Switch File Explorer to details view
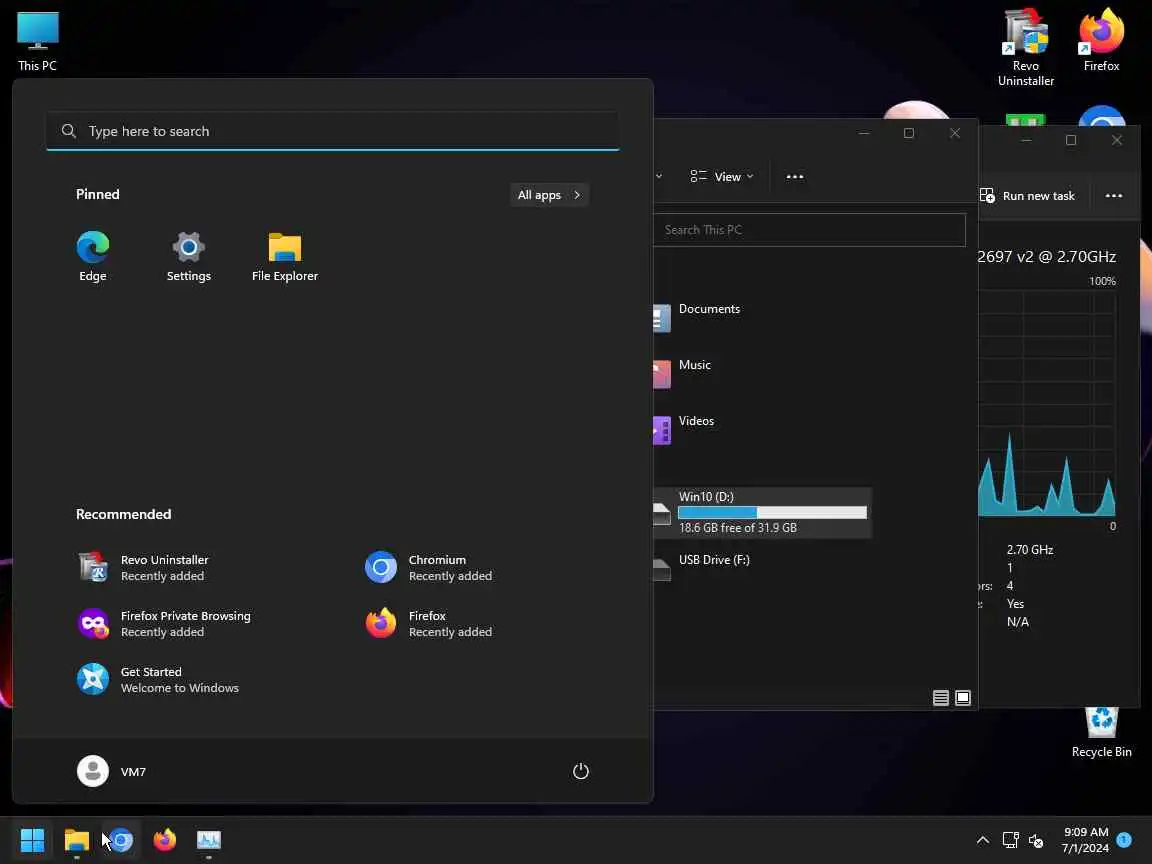The image size is (1152, 864). tap(940, 698)
